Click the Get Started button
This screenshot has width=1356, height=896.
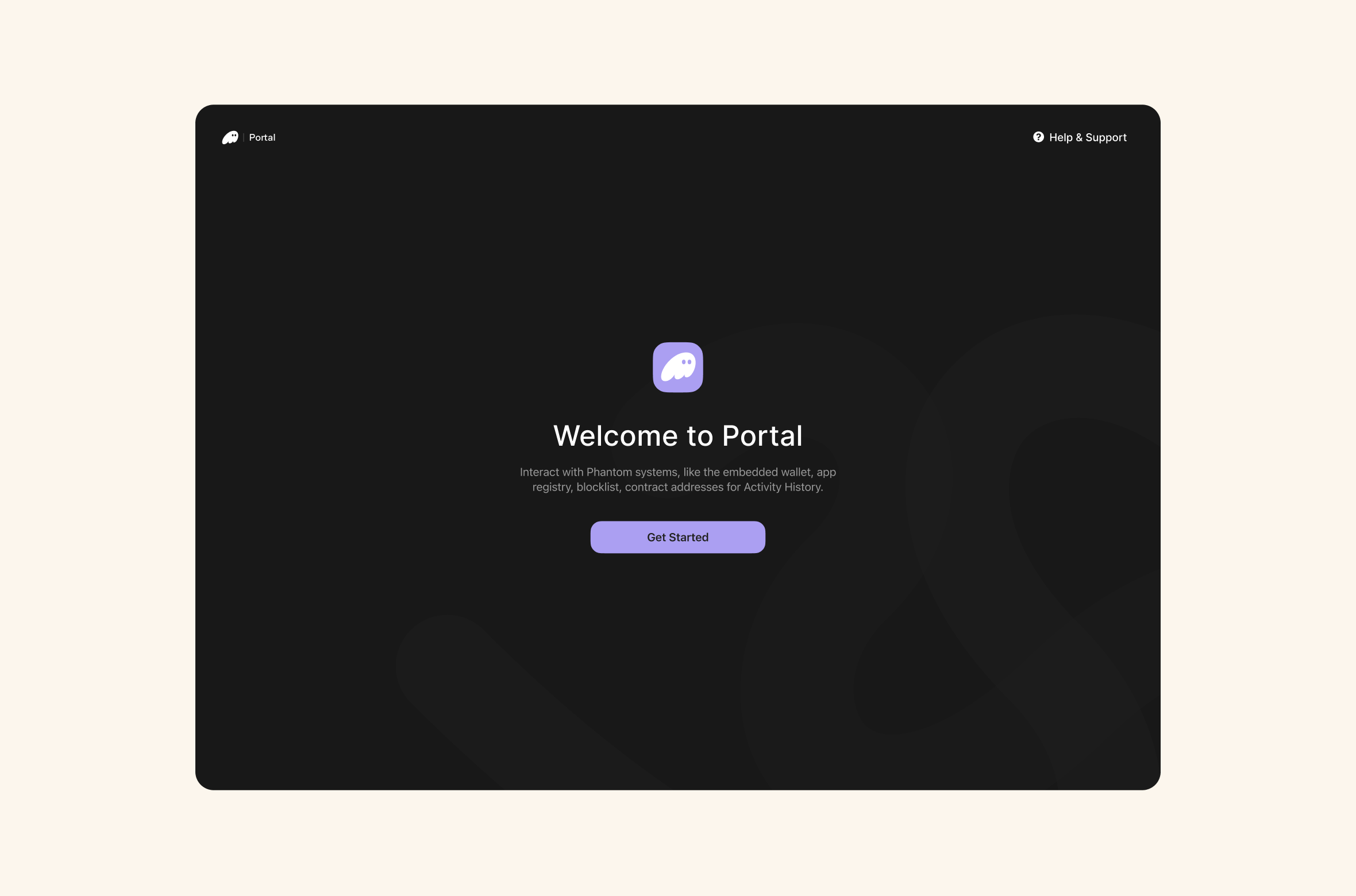tap(677, 537)
